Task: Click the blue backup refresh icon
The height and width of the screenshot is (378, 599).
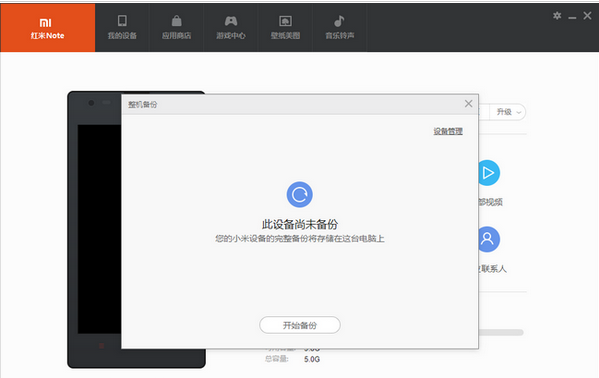Action: click(x=300, y=195)
